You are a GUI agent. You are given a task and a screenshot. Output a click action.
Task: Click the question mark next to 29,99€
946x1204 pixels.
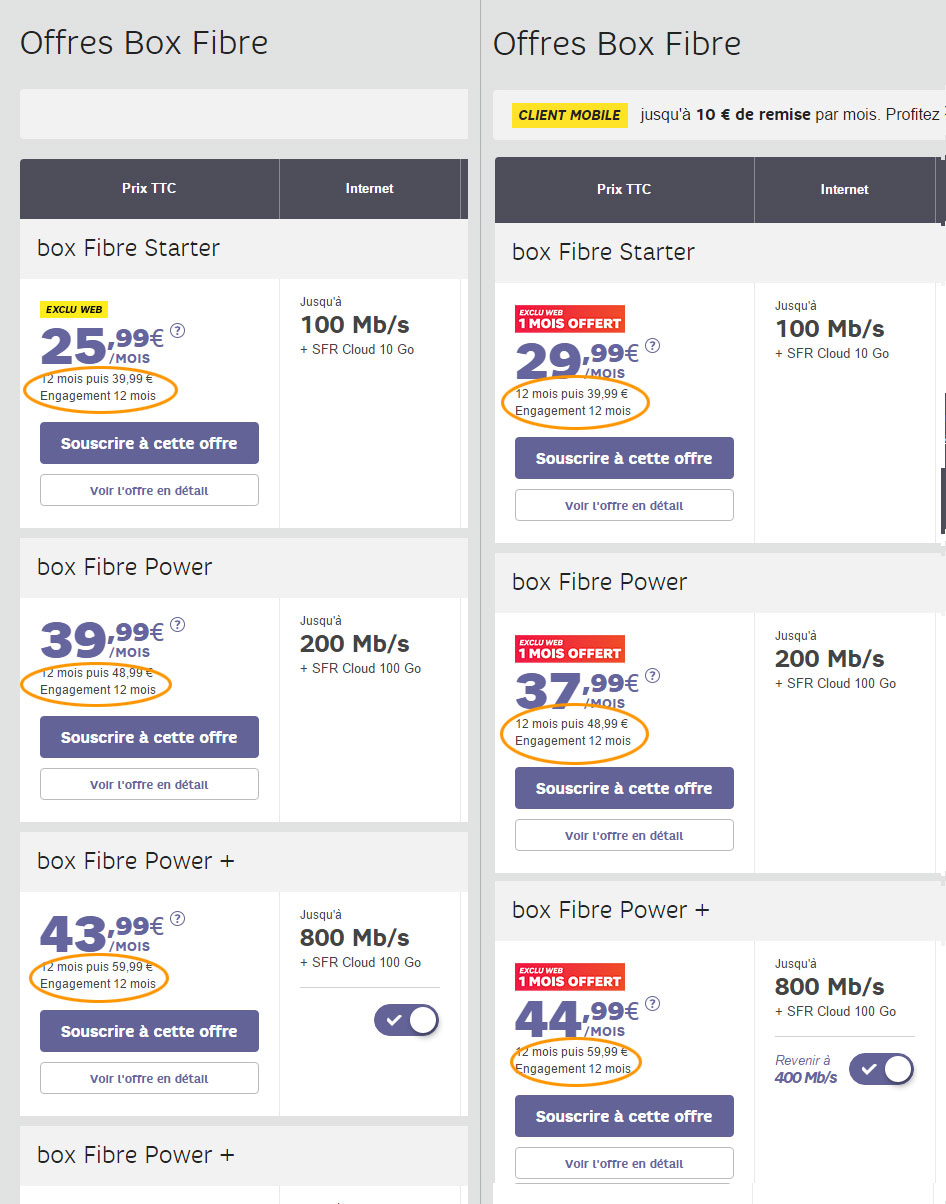652,346
